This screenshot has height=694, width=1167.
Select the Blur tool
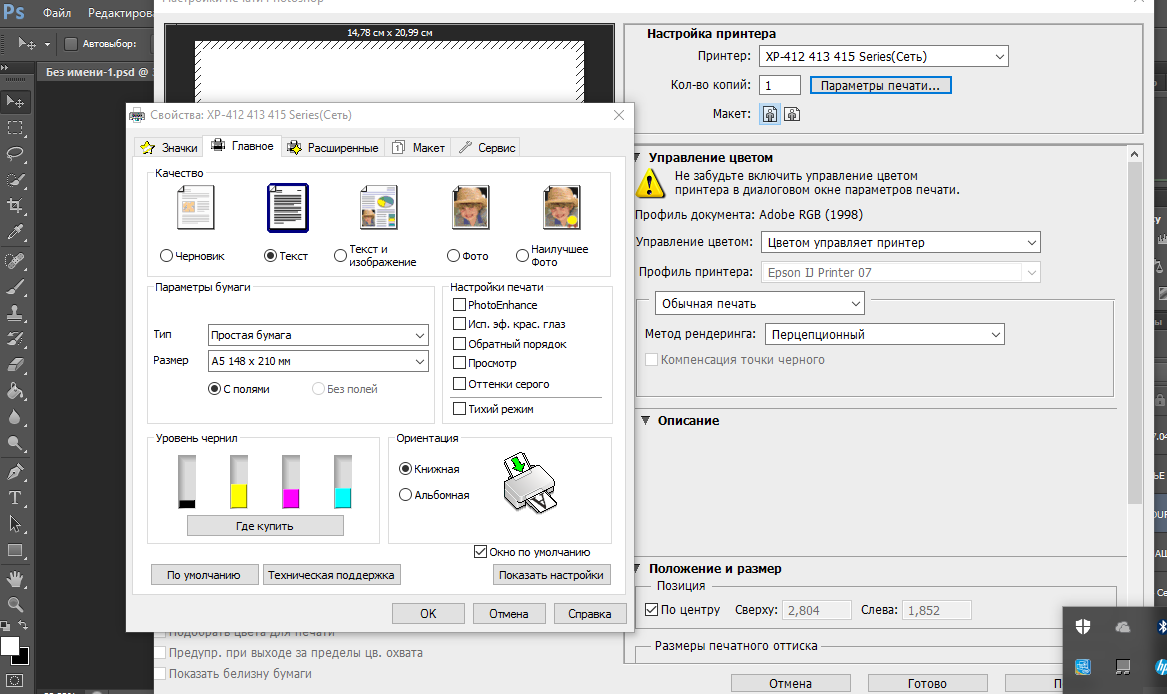[15, 418]
